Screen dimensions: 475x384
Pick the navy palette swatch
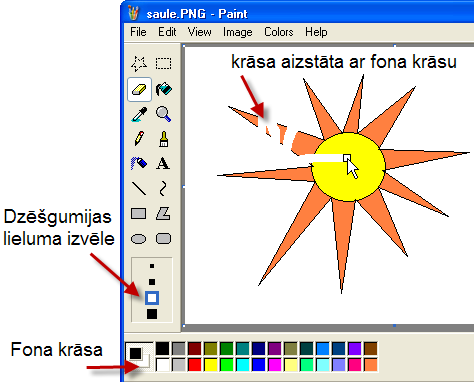click(x=259, y=349)
